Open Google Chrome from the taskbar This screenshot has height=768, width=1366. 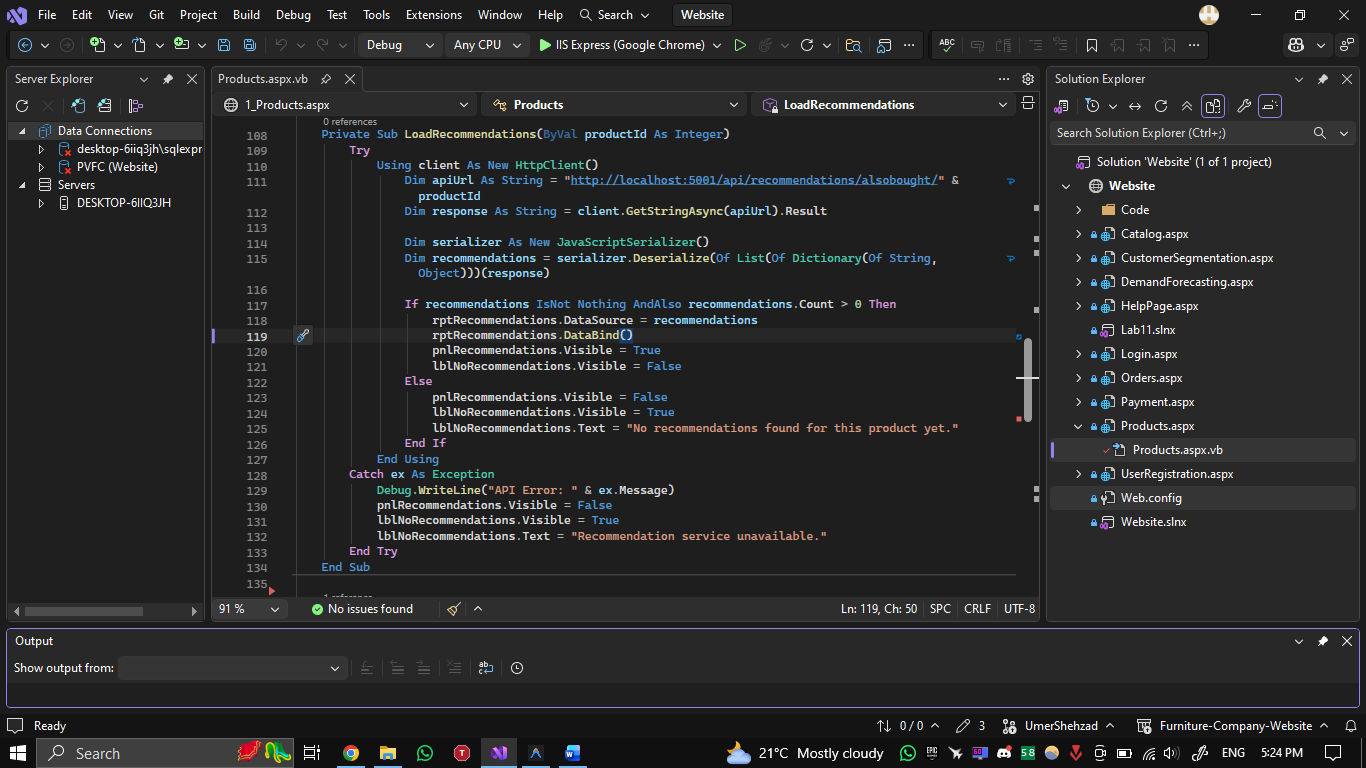click(350, 753)
